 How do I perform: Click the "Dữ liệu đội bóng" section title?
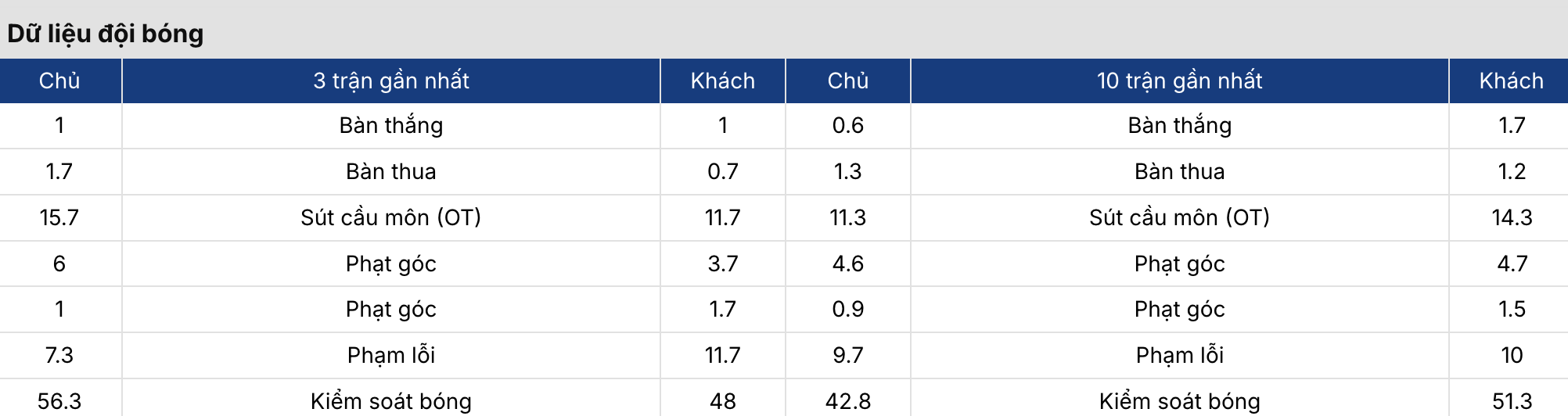(x=106, y=34)
